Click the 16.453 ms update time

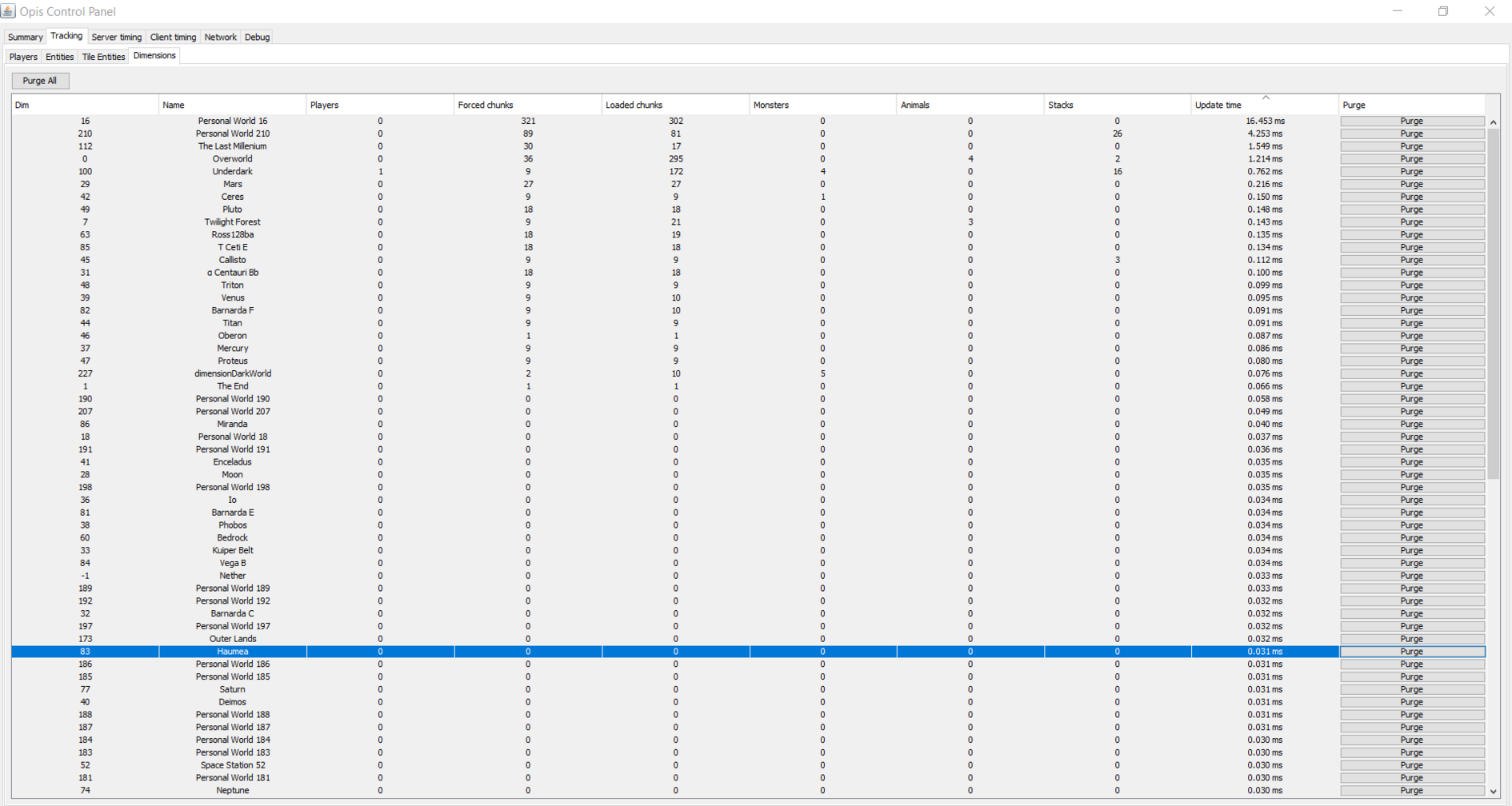1265,121
